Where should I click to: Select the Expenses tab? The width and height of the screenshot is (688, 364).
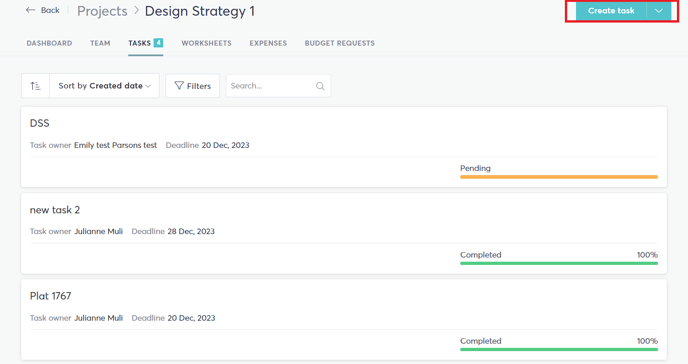point(268,43)
